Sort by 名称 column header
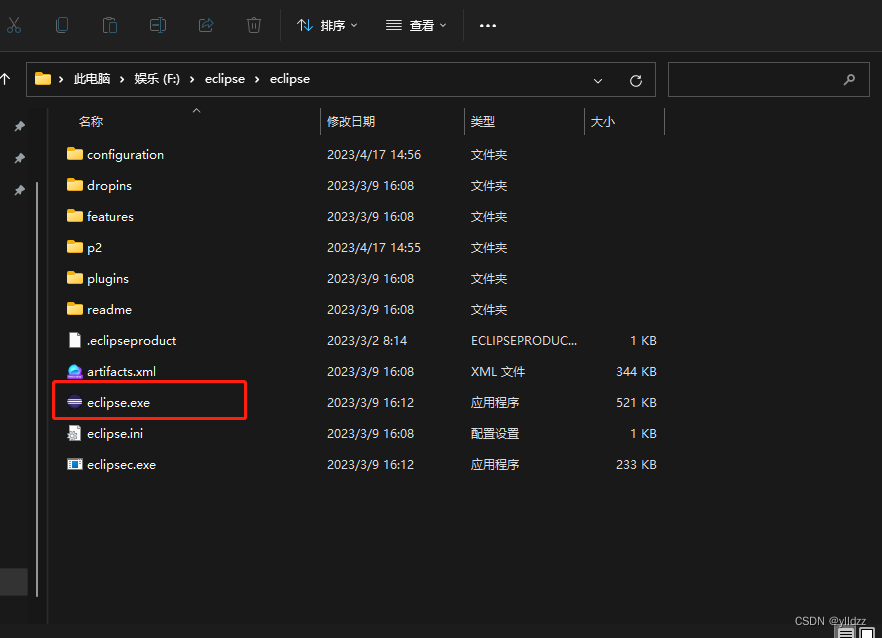 point(91,122)
